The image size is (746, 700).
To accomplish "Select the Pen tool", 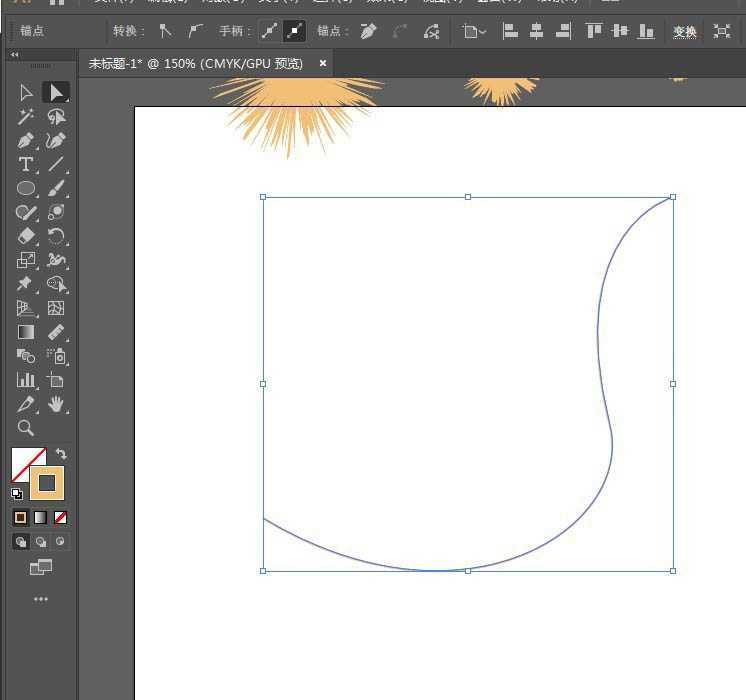I will point(26,141).
